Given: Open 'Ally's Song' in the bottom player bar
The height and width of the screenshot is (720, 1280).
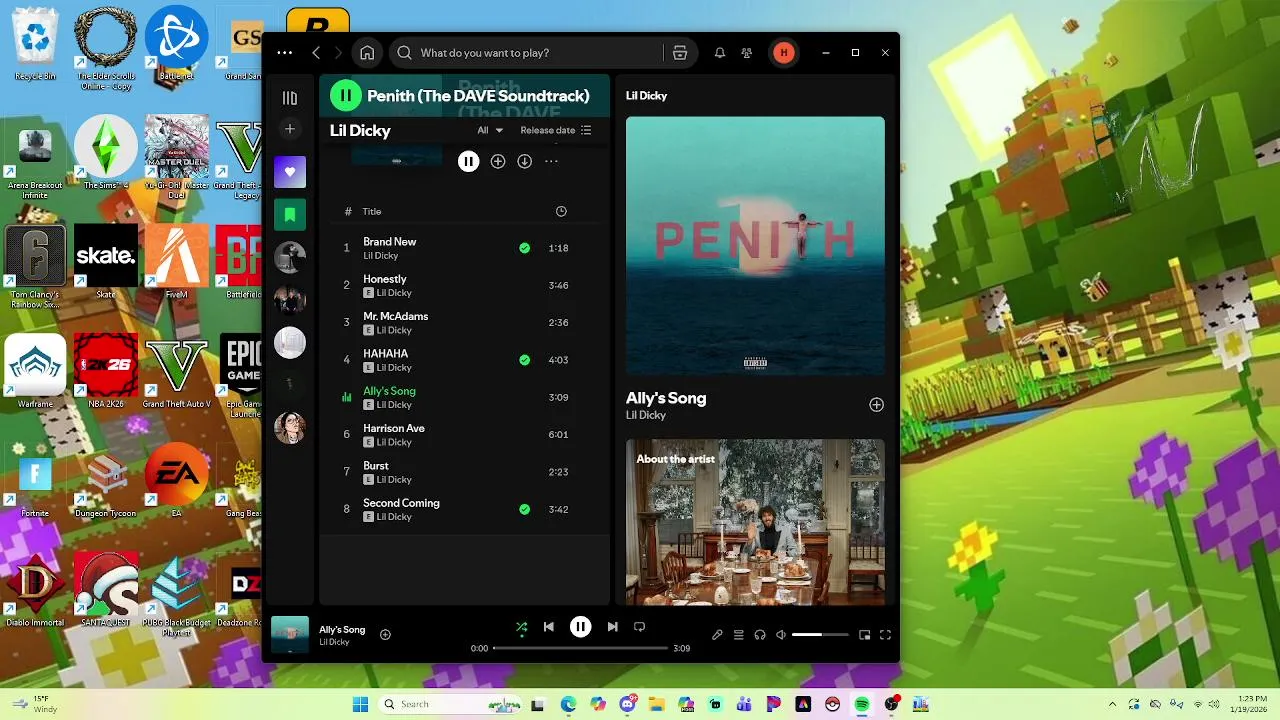Looking at the screenshot, I should coord(342,629).
